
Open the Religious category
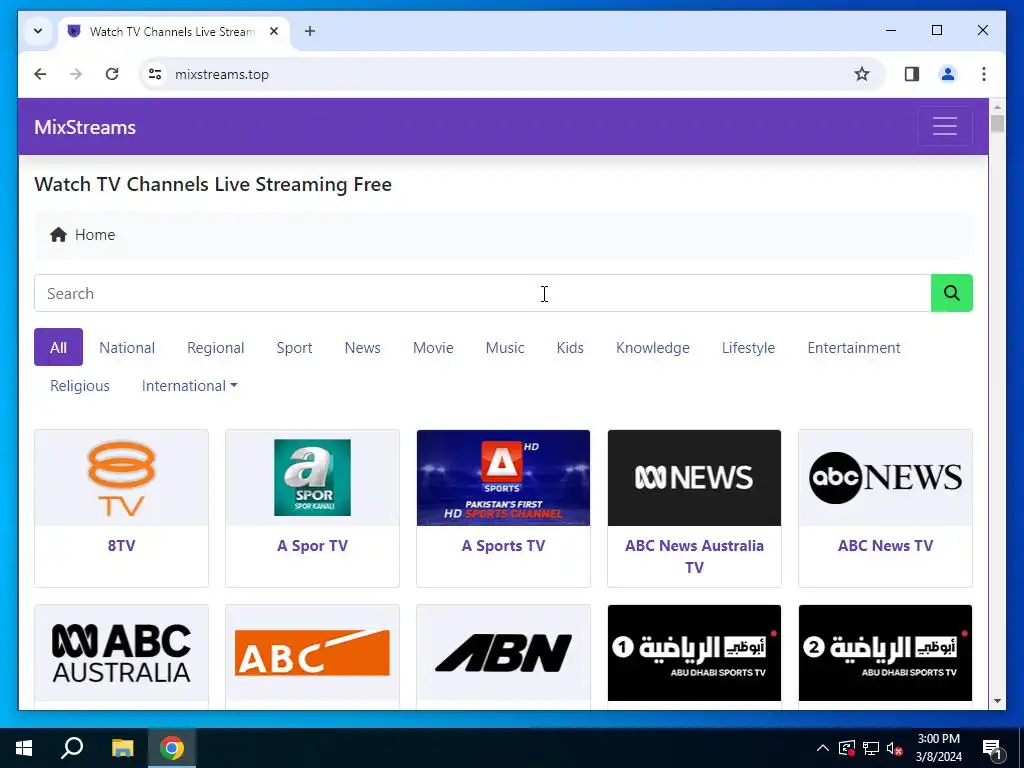coord(80,386)
